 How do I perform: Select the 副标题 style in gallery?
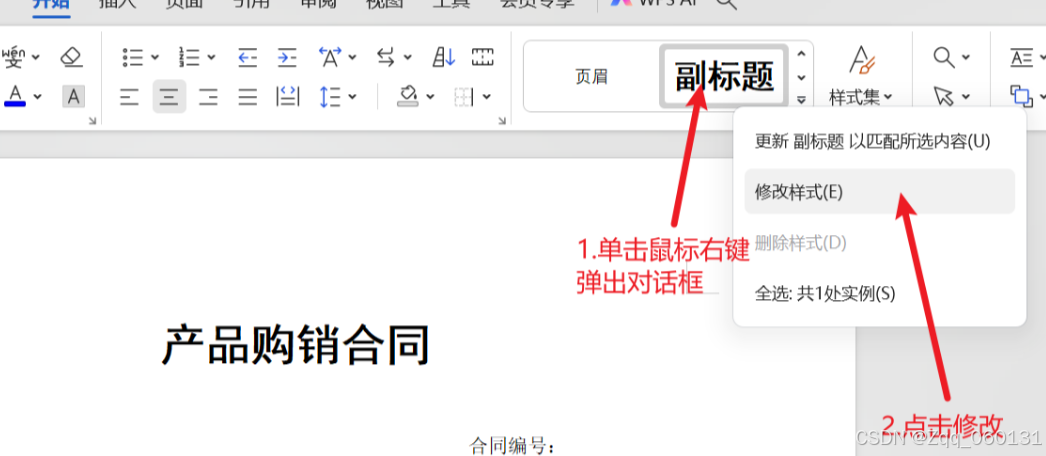[724, 77]
